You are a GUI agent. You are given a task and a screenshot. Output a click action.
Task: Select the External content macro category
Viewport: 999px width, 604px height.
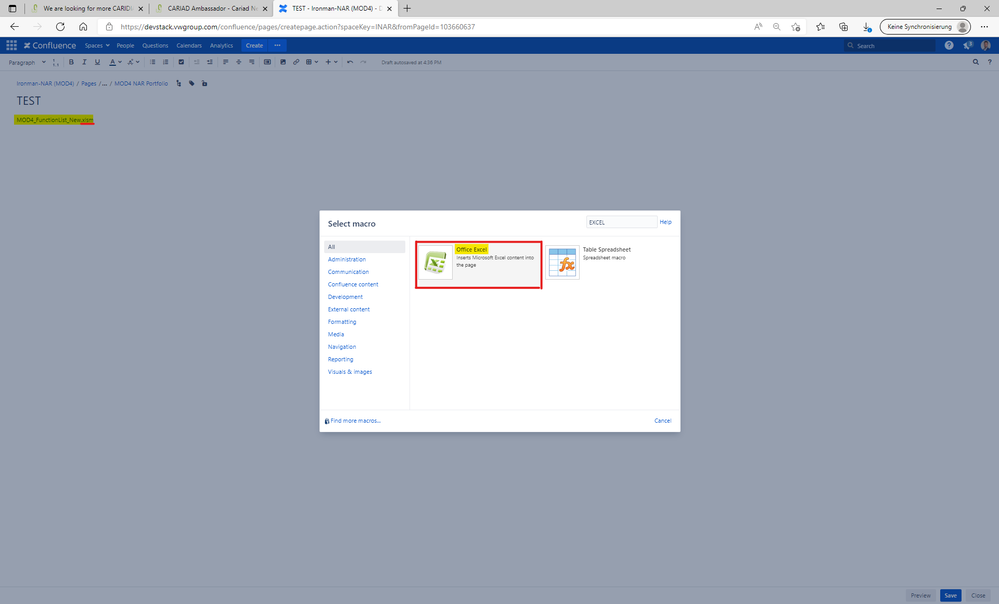tap(349, 310)
